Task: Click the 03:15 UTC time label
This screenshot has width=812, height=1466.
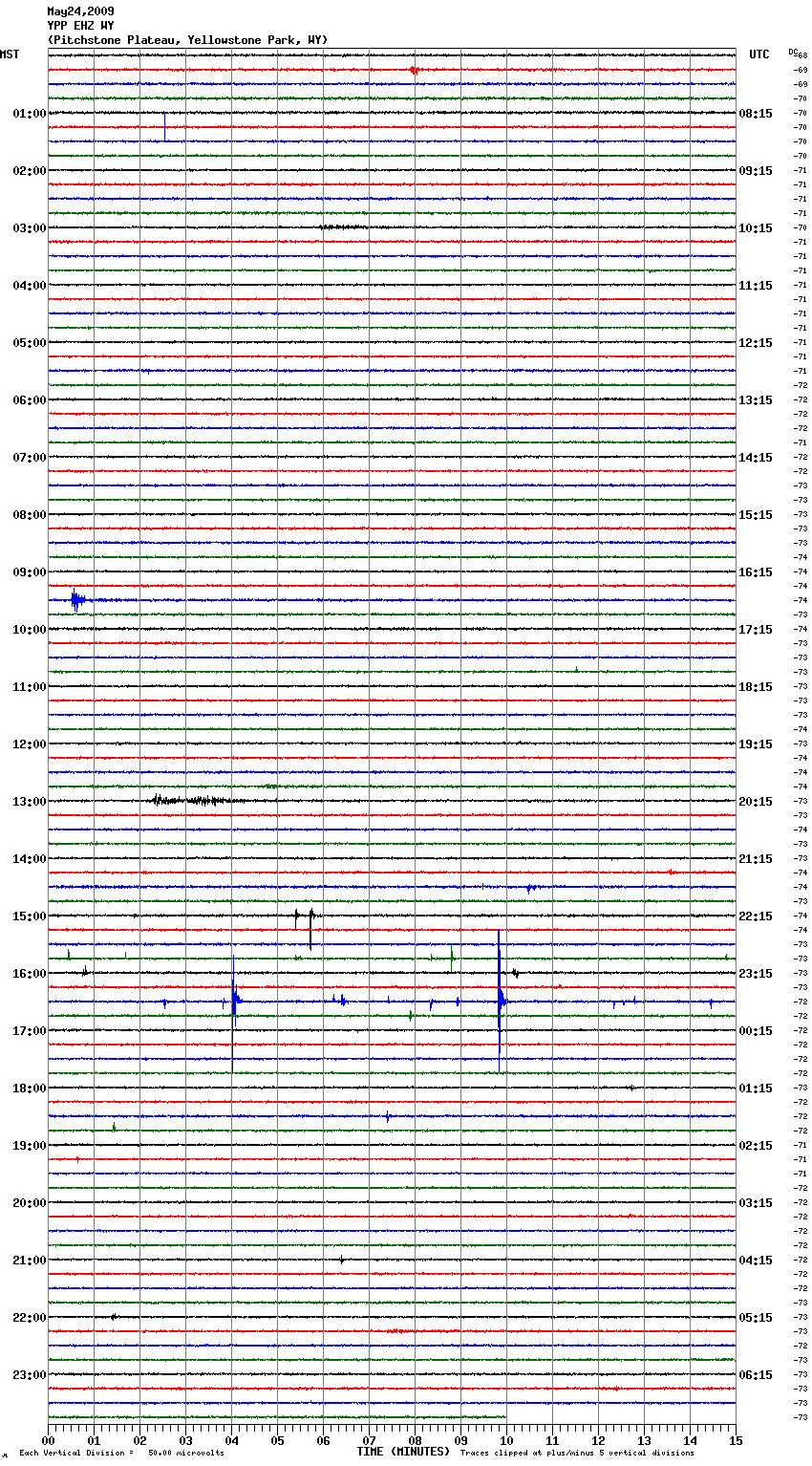Action: point(756,1203)
